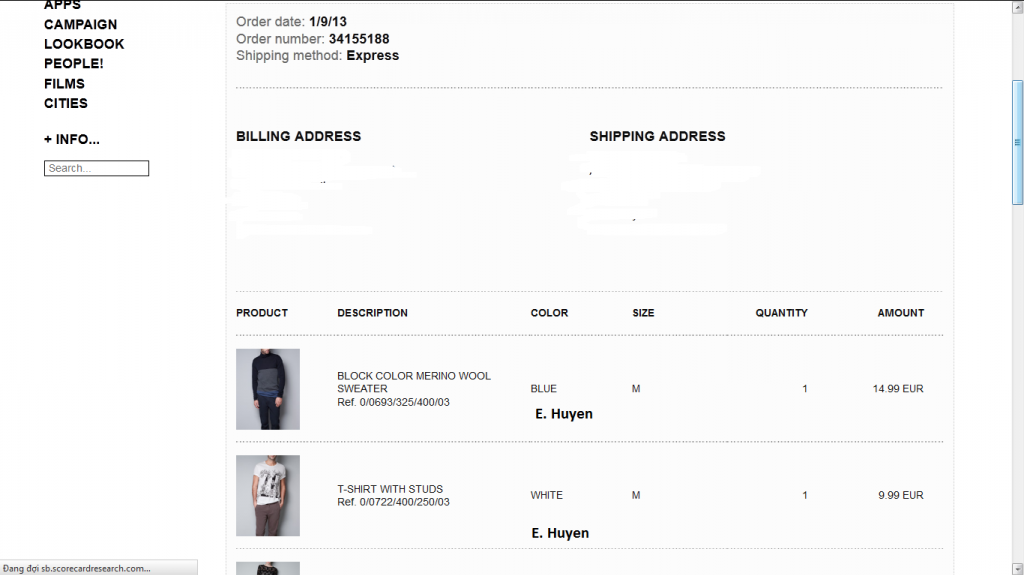The width and height of the screenshot is (1024, 575).
Task: Go to the PEOPLE! section
Action: (73, 64)
